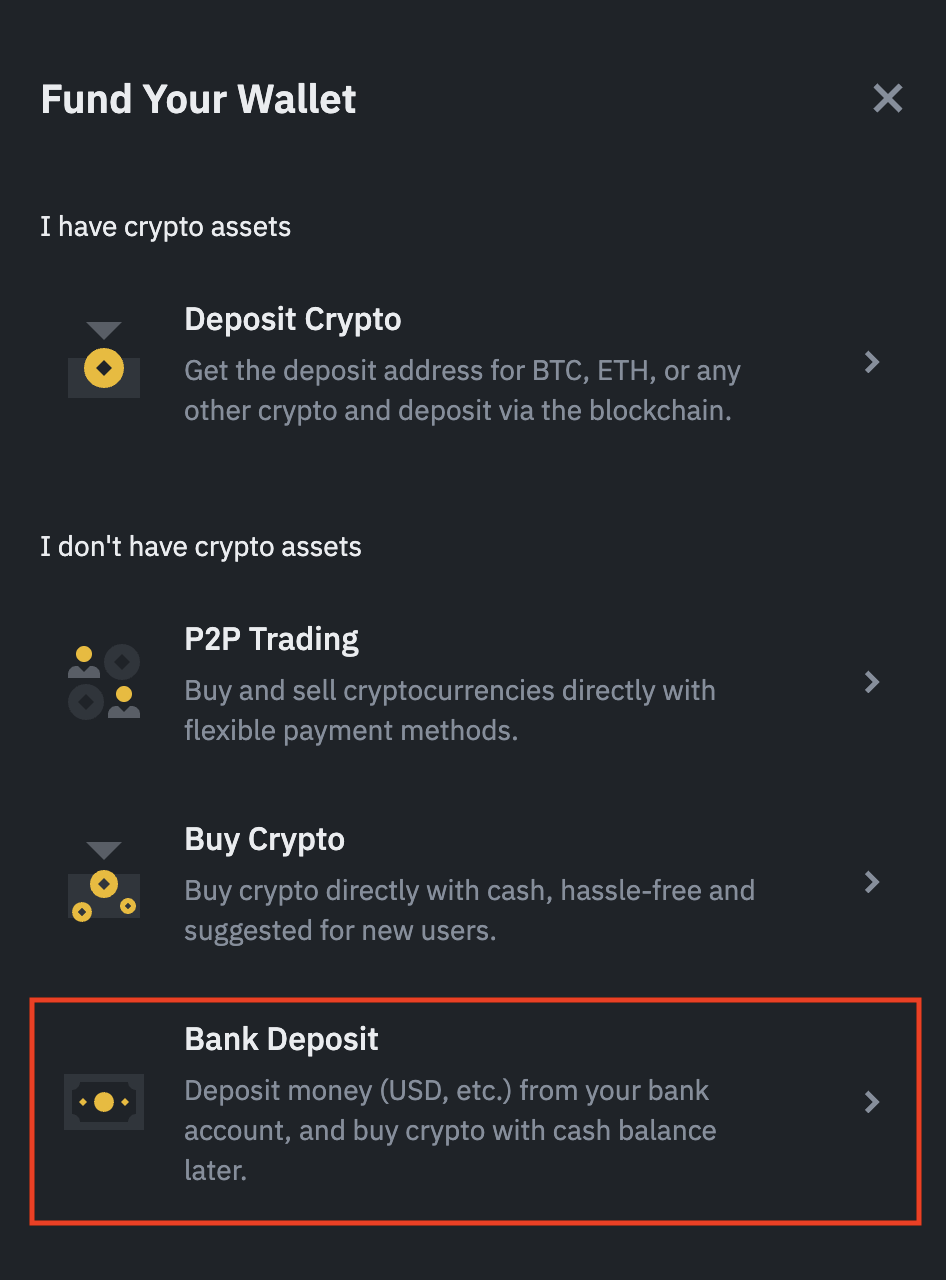946x1280 pixels.
Task: Click the Bank Deposit banknote icon
Action: click(104, 1102)
